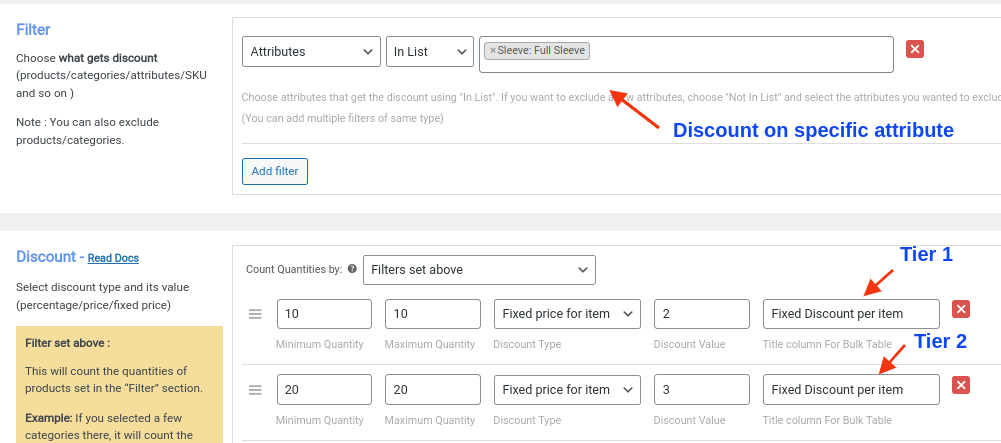Open Discount Type dropdown for tier 10
The height and width of the screenshot is (443, 1001).
(568, 314)
